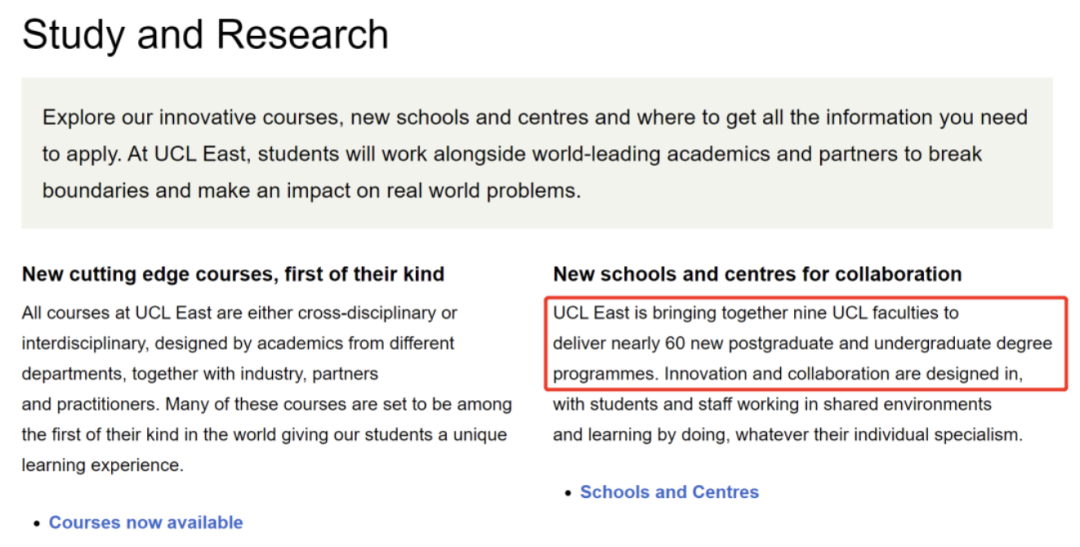Viewport: 1080px width, 547px height.
Task: Click bullet point beside Schools and Centres
Action: click(x=568, y=493)
